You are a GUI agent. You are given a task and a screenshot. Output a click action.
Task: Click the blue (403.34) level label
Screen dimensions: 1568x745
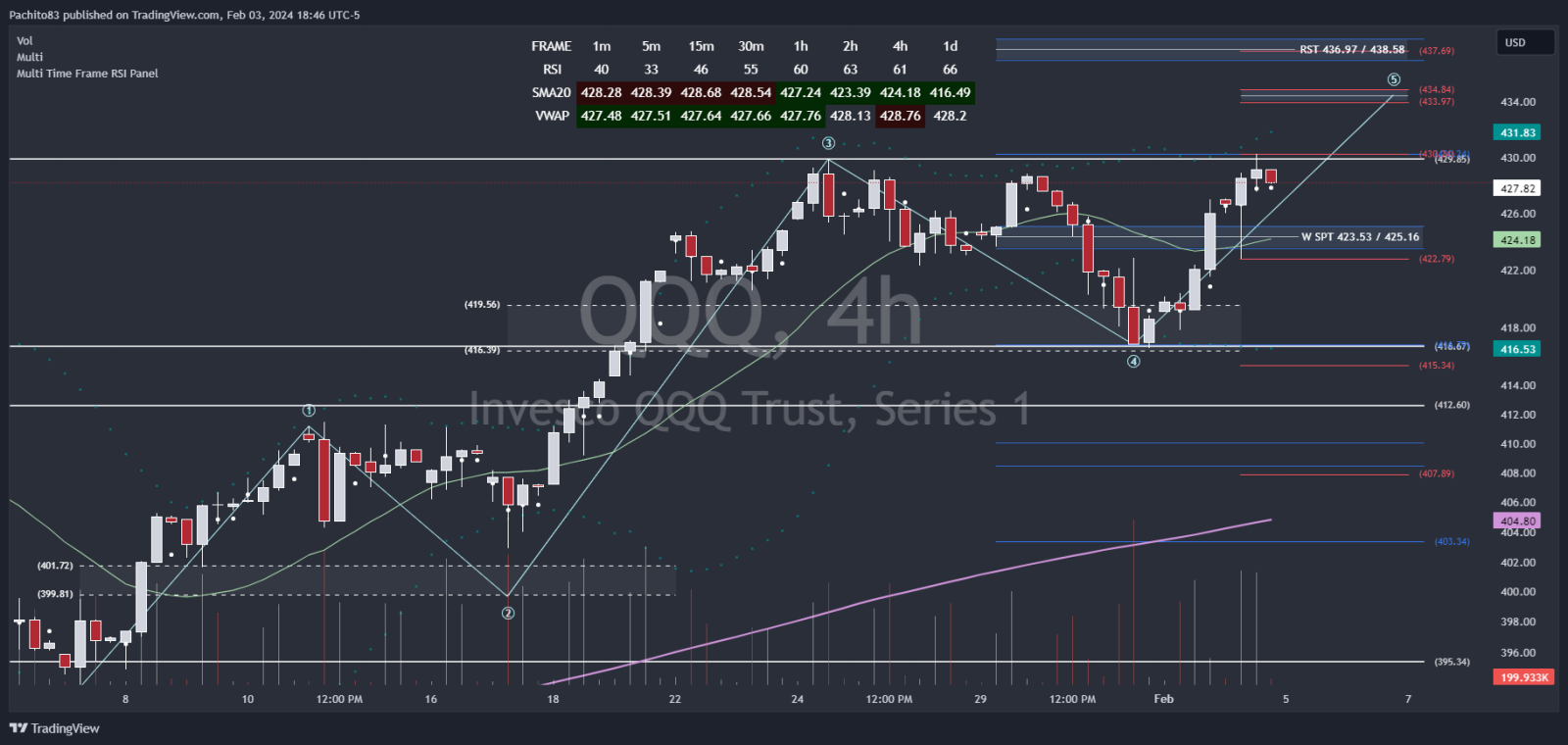coord(1451,541)
